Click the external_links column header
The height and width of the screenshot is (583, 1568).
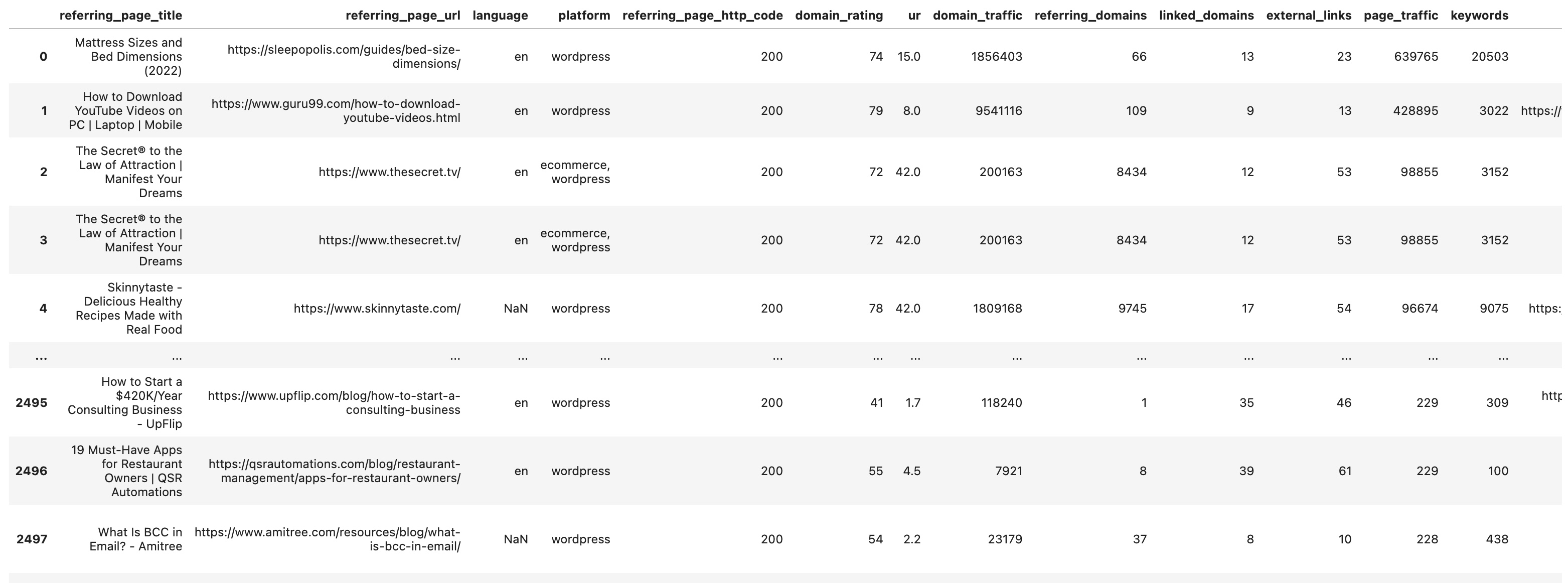1309,15
